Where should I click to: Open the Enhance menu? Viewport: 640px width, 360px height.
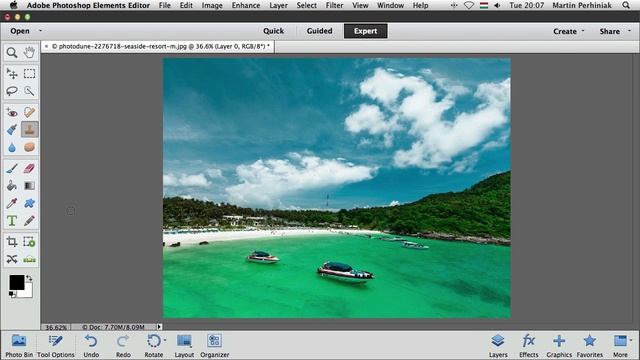pyautogui.click(x=246, y=5)
